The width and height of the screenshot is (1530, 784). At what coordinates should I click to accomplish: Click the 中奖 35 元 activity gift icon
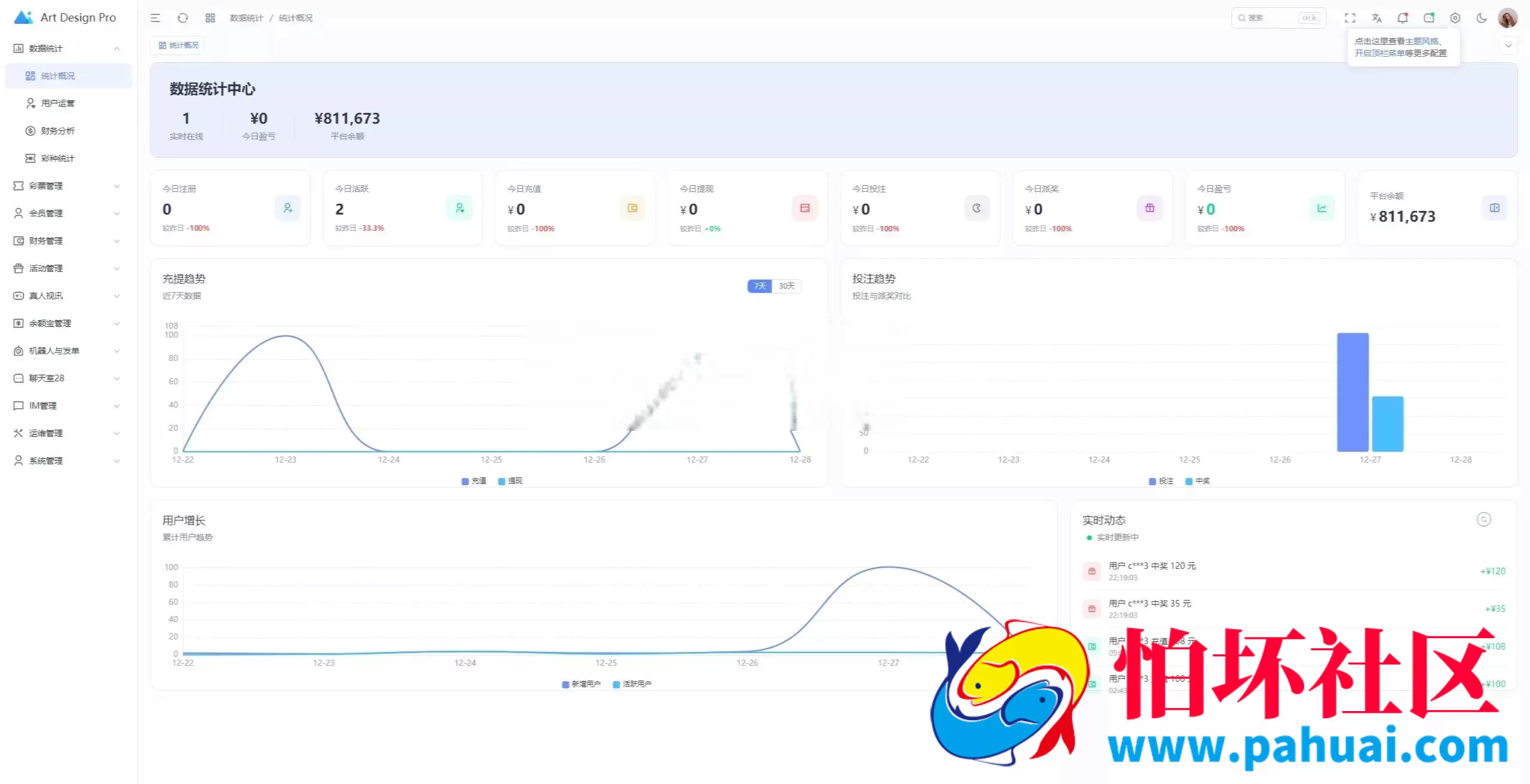pyautogui.click(x=1092, y=609)
